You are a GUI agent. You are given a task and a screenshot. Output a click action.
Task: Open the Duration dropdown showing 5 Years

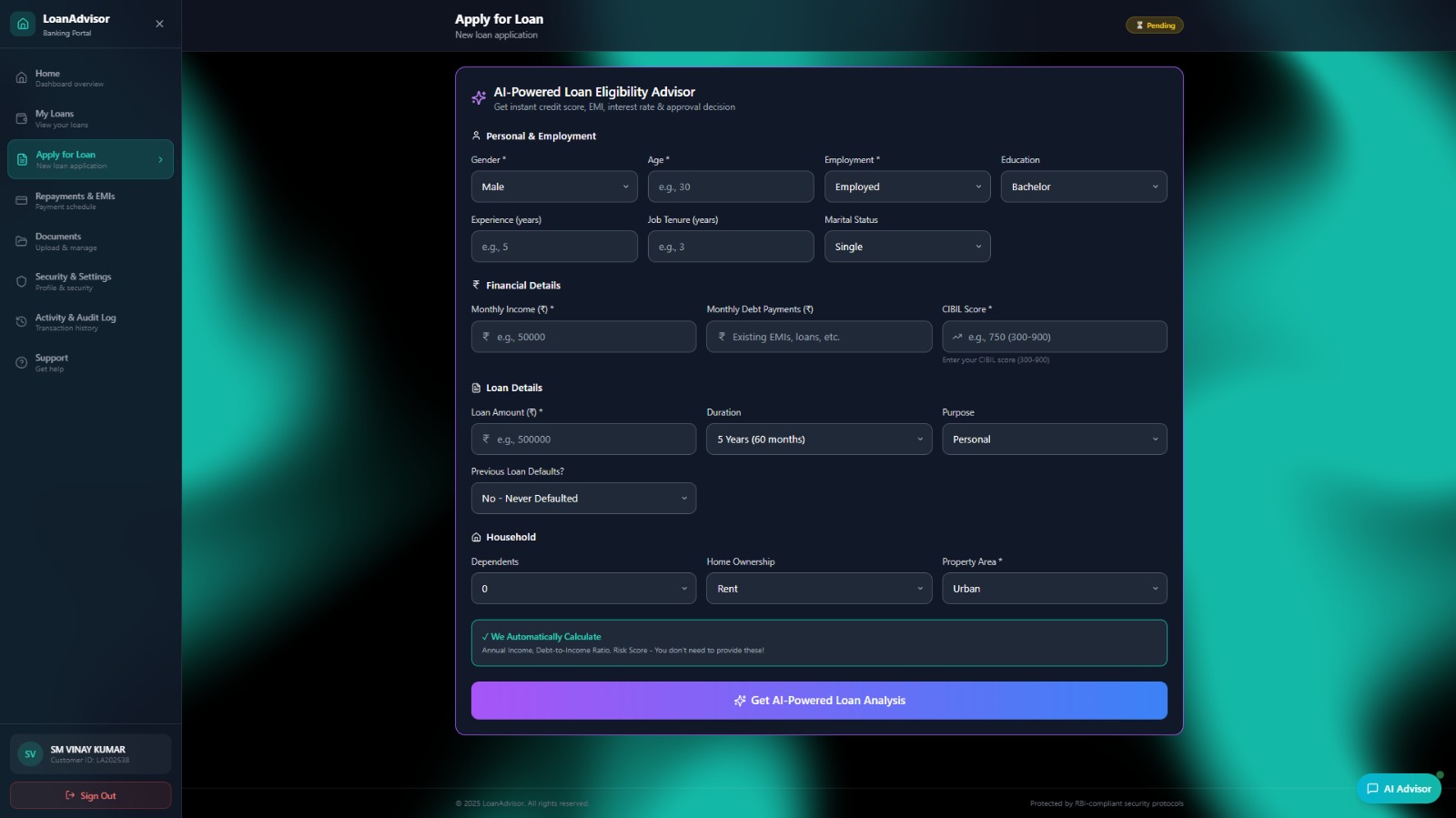819,439
